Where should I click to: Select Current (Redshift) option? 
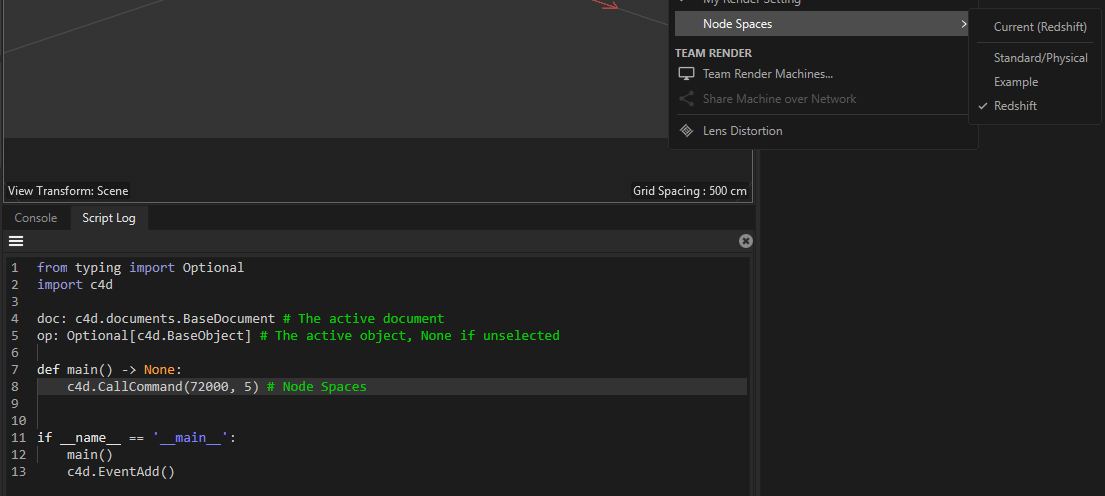tap(1040, 27)
